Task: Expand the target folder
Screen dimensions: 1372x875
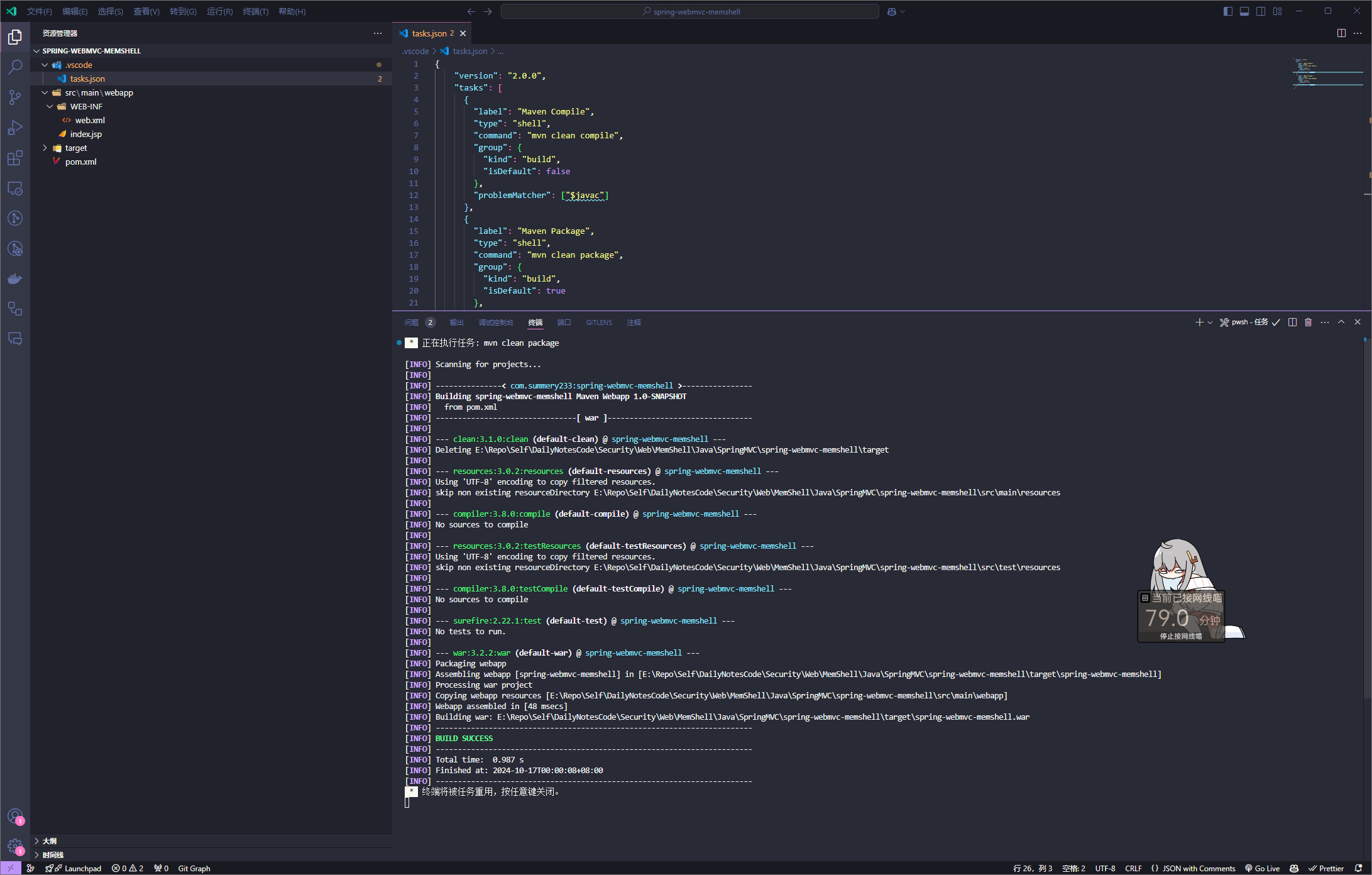Action: pos(45,148)
